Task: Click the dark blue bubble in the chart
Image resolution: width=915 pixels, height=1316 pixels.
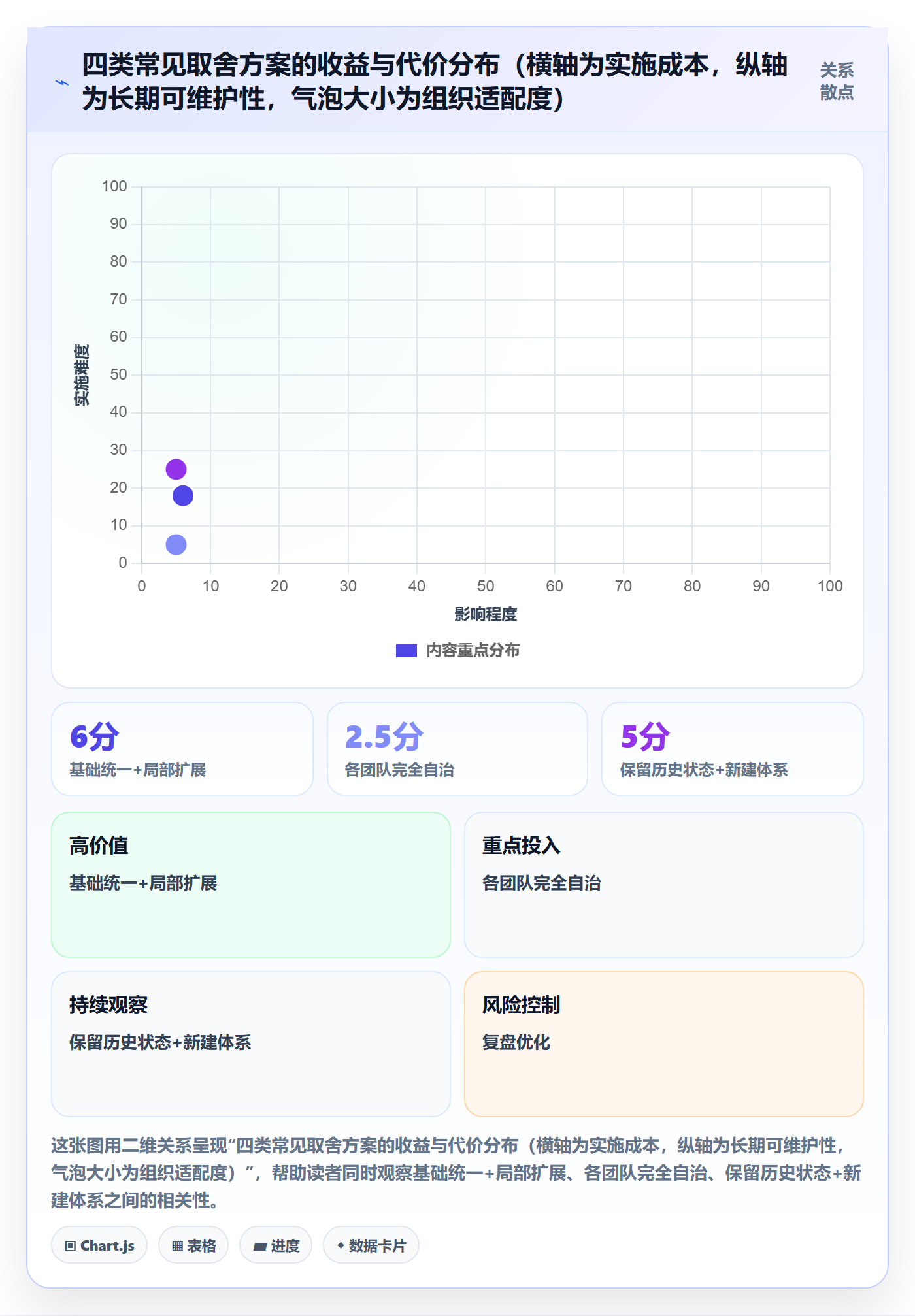Action: 183,496
